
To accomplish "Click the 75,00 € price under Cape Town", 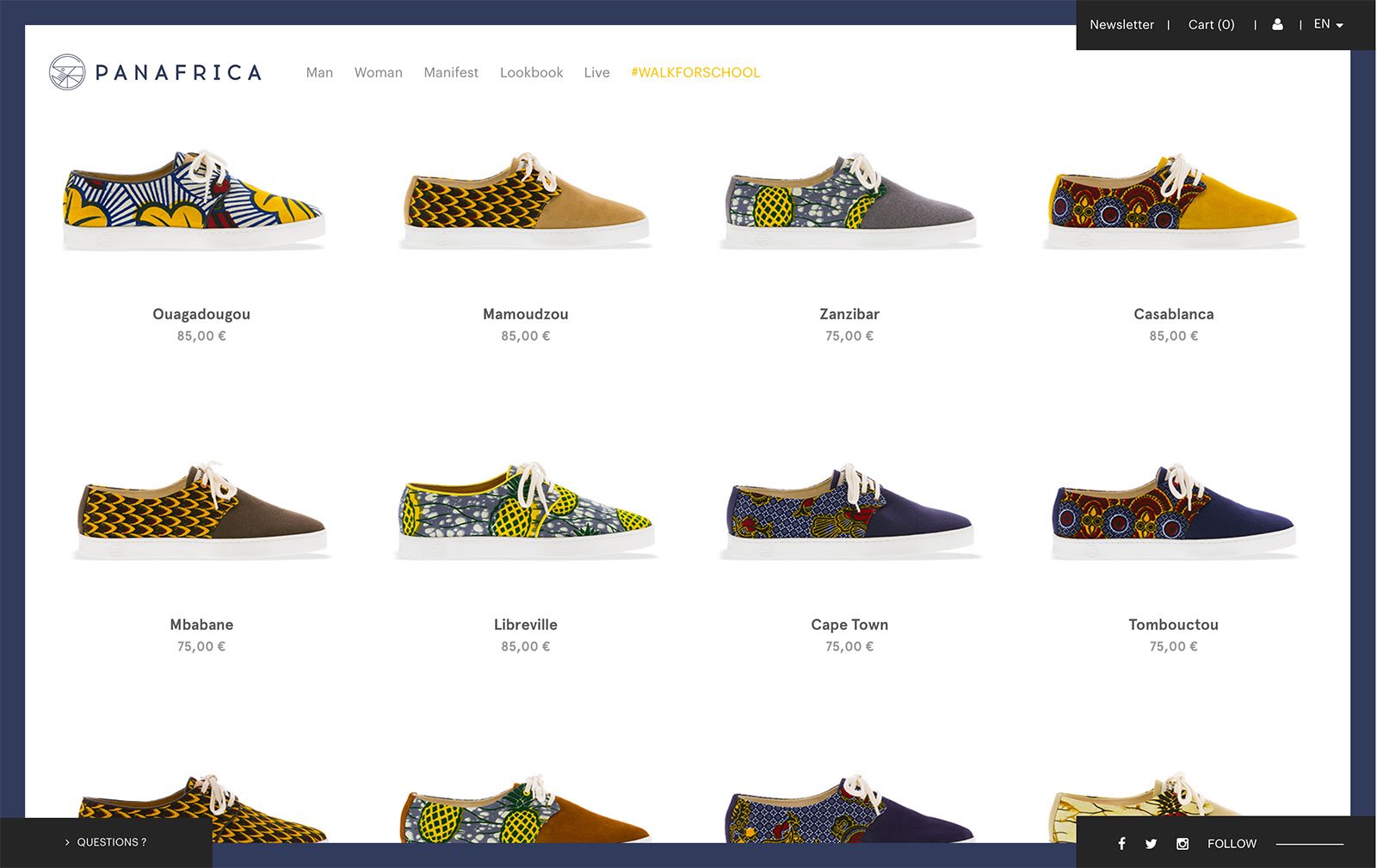I will [x=849, y=647].
